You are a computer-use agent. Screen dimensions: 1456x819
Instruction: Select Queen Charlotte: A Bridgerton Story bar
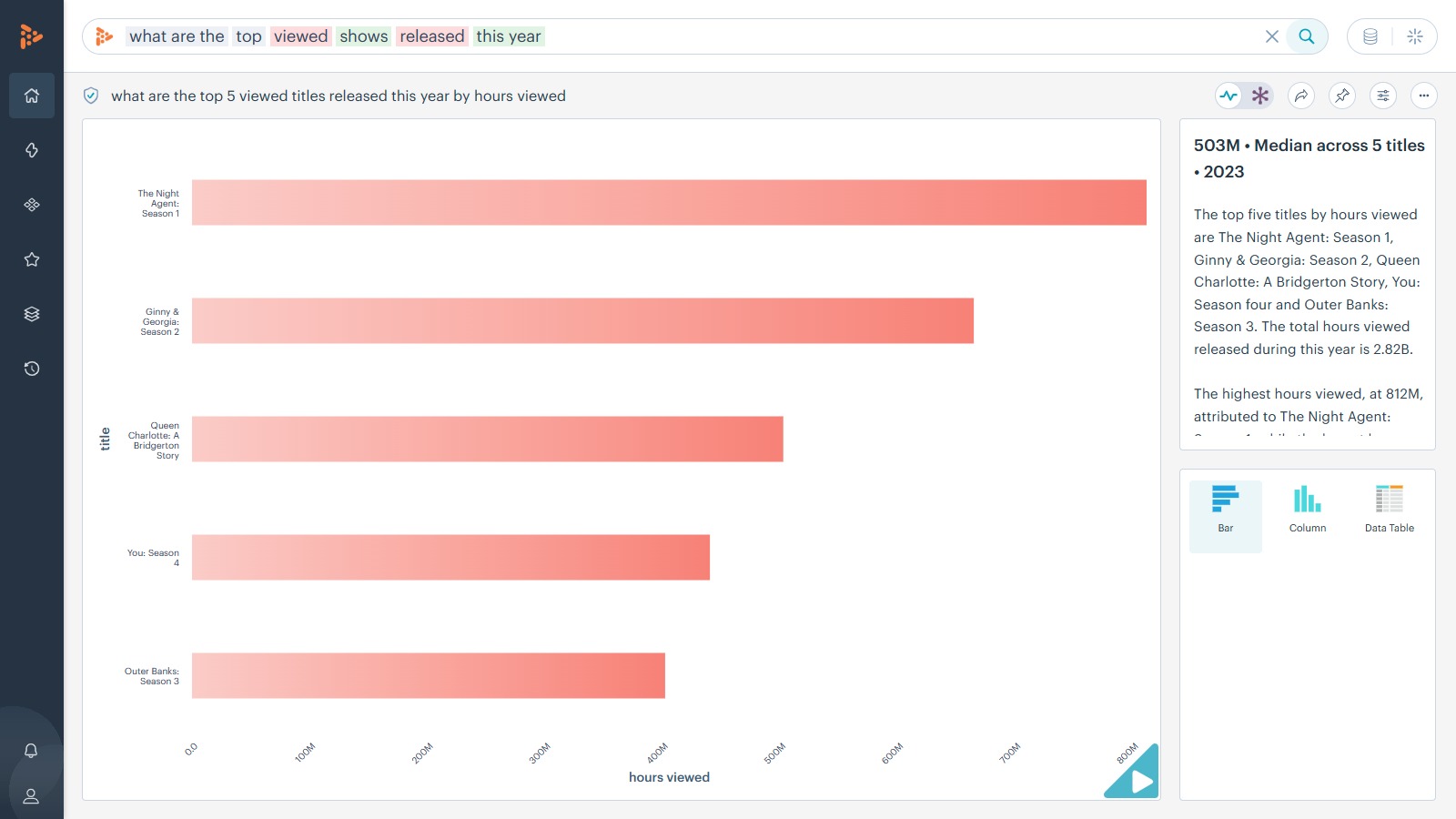pos(487,439)
